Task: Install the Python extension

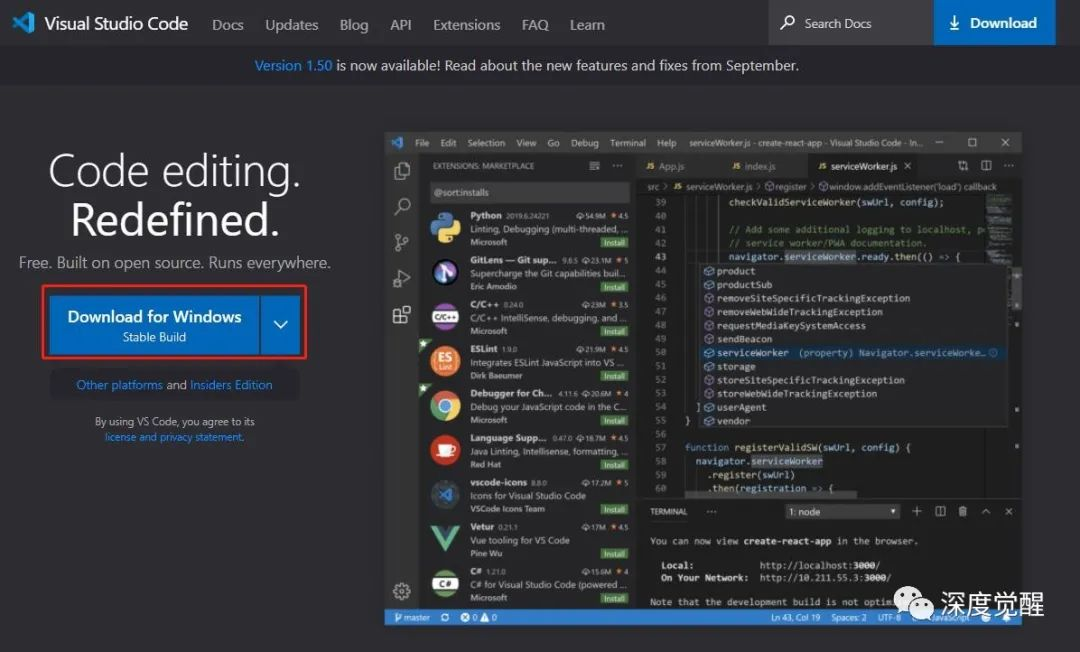Action: (614, 242)
